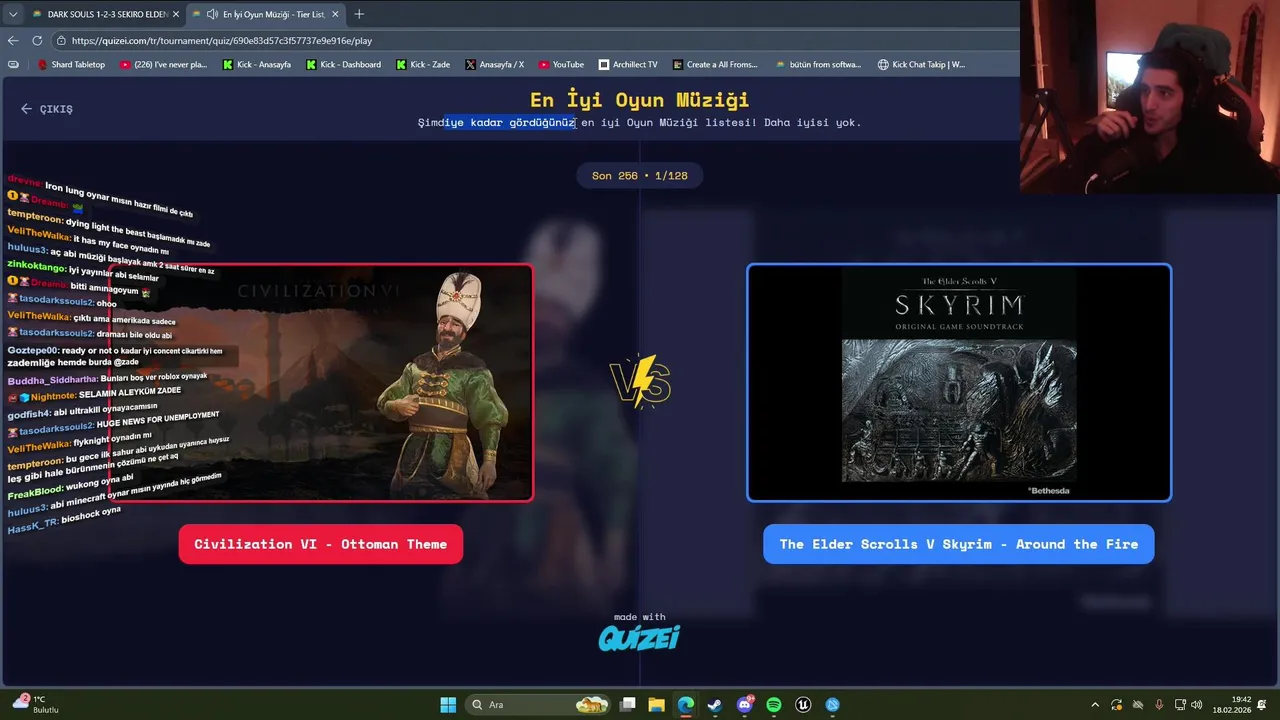Open the I've never pla... YouTube bookmark
The image size is (1280, 720).
point(163,64)
